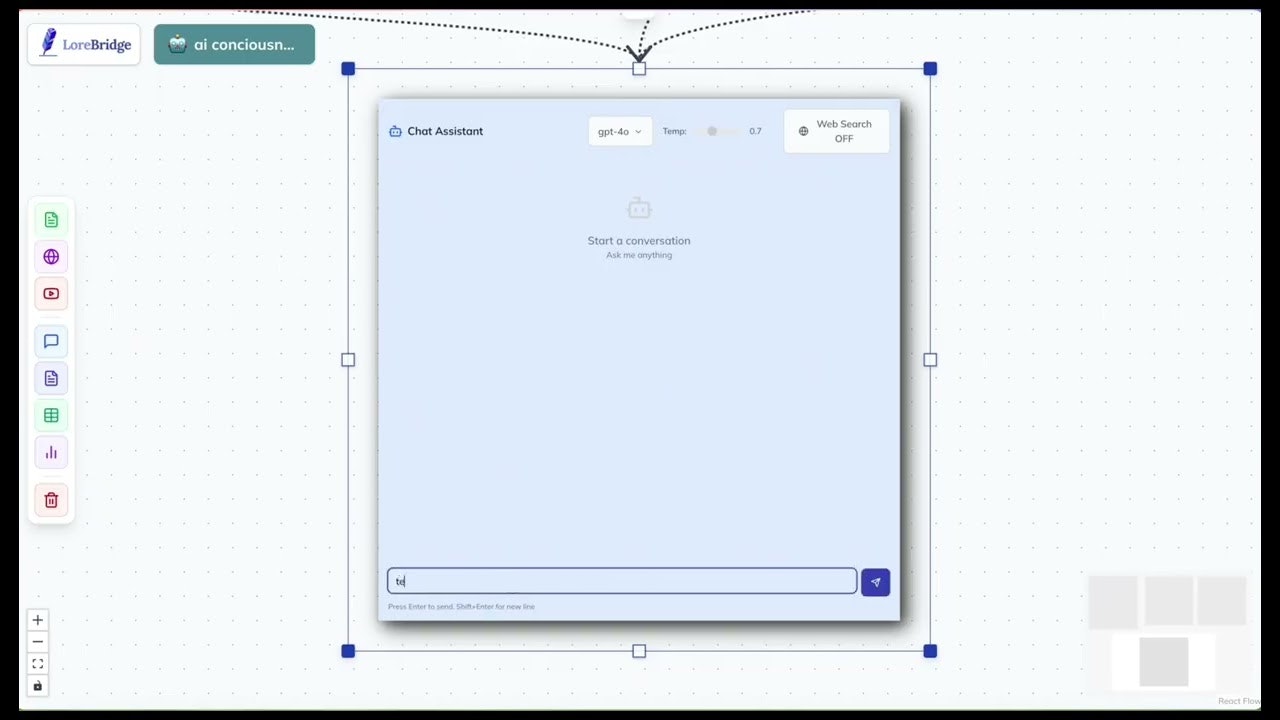
Task: Click the 'Start a conversation' text
Action: click(x=639, y=240)
